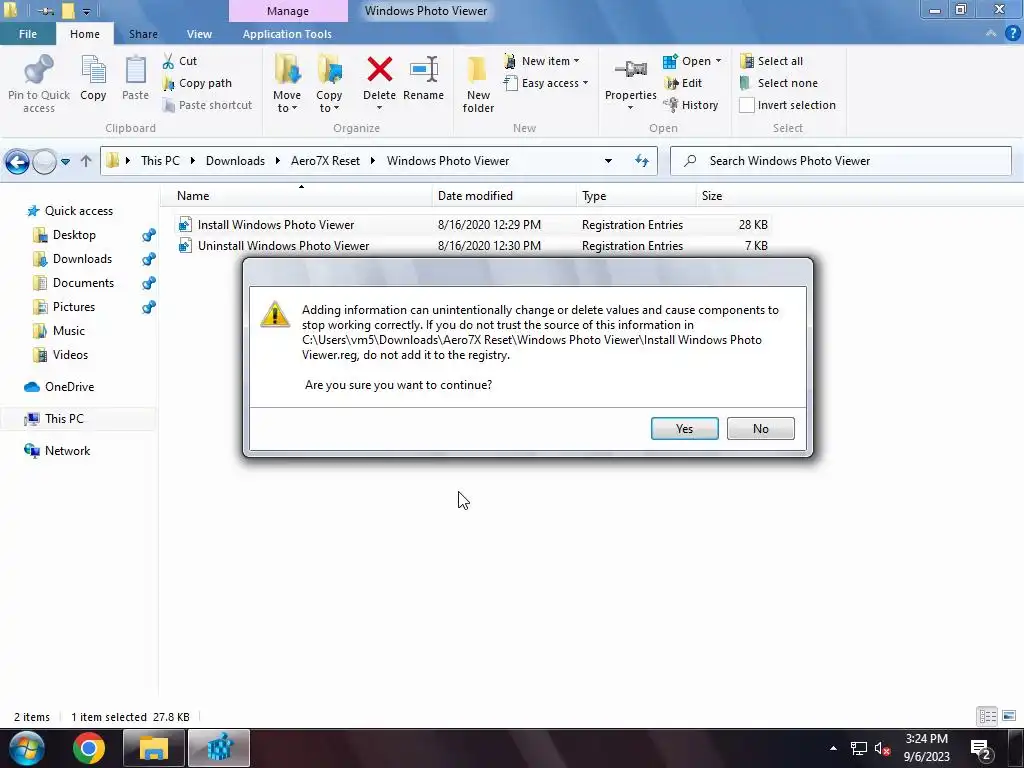Open the Move to dropdown

(287, 84)
